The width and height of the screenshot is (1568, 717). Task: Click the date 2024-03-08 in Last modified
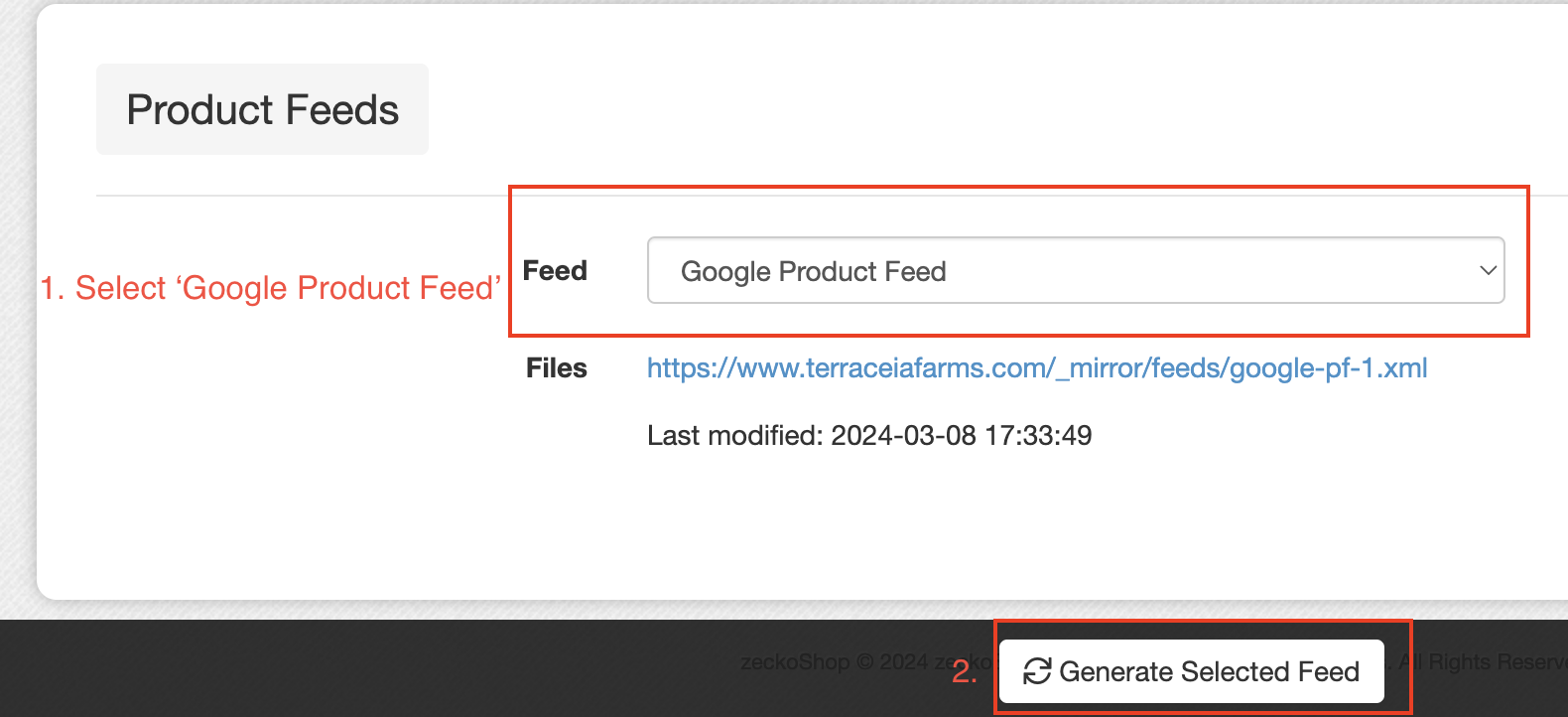(903, 435)
